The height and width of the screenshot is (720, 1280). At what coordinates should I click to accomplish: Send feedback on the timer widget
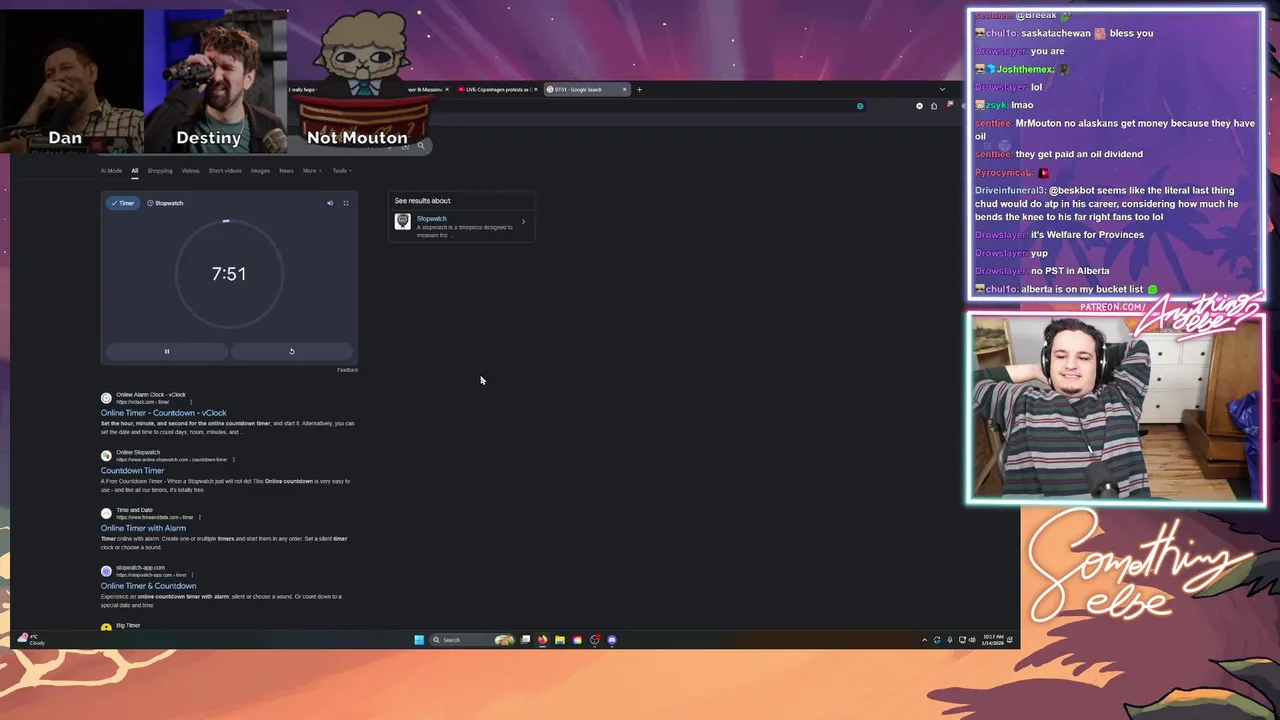click(x=347, y=370)
